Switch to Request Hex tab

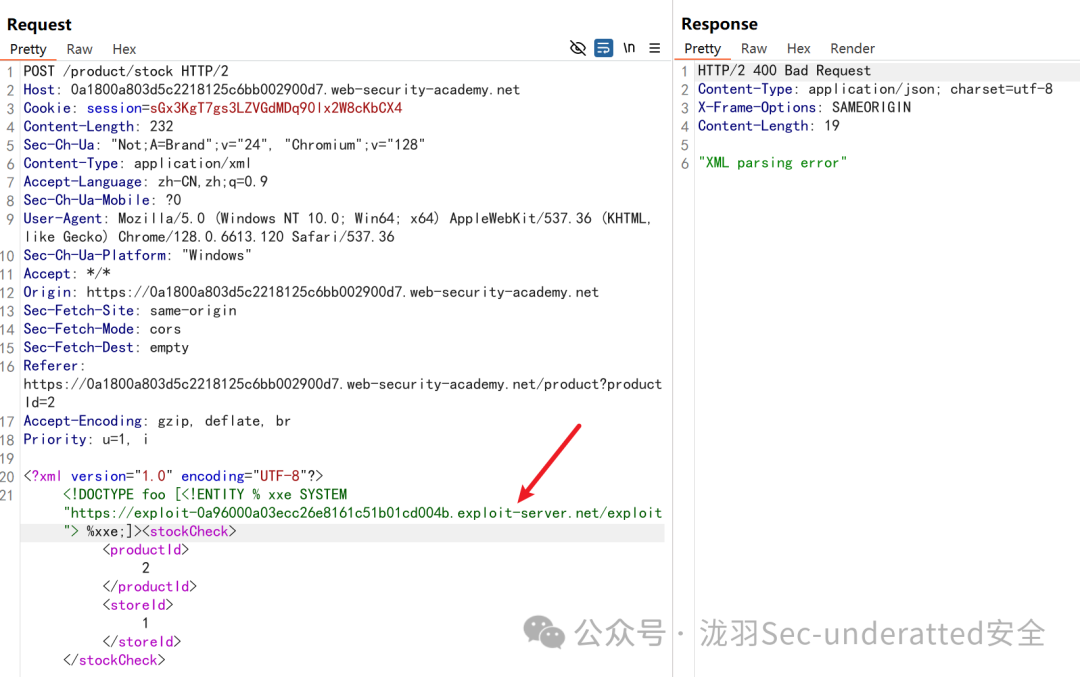(124, 49)
